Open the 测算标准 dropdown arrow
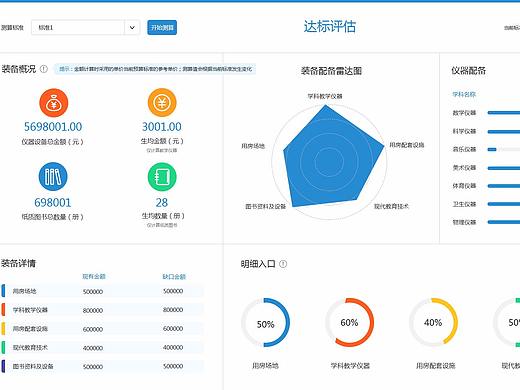 click(132, 28)
